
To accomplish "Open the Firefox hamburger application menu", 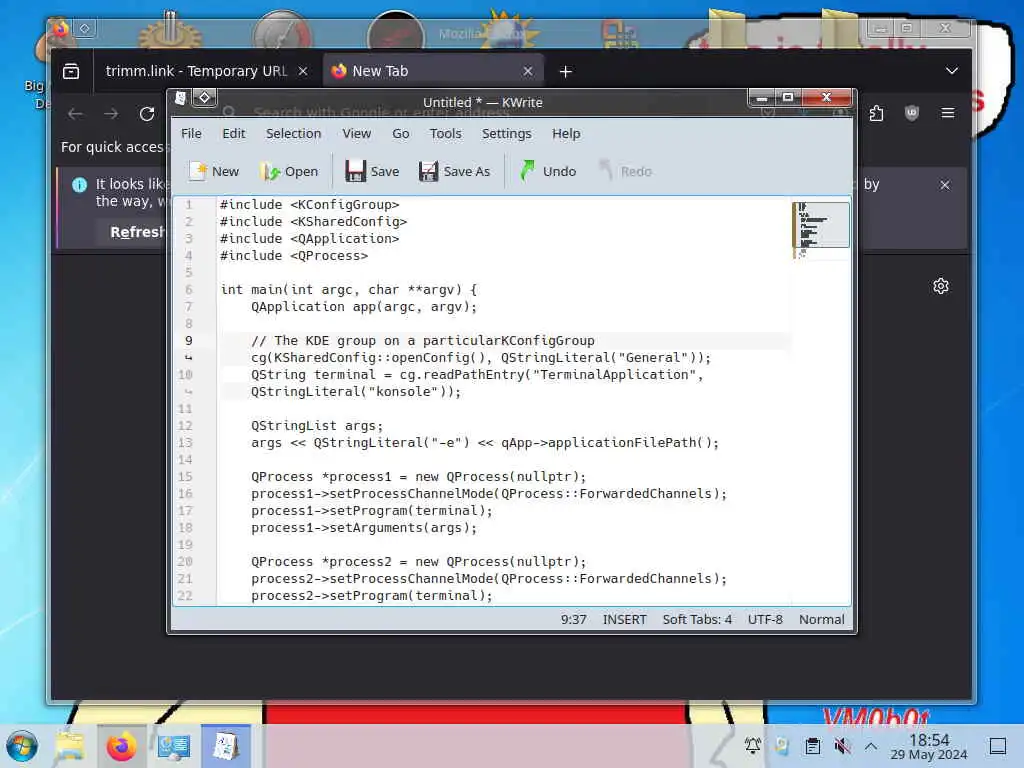I will [x=948, y=114].
